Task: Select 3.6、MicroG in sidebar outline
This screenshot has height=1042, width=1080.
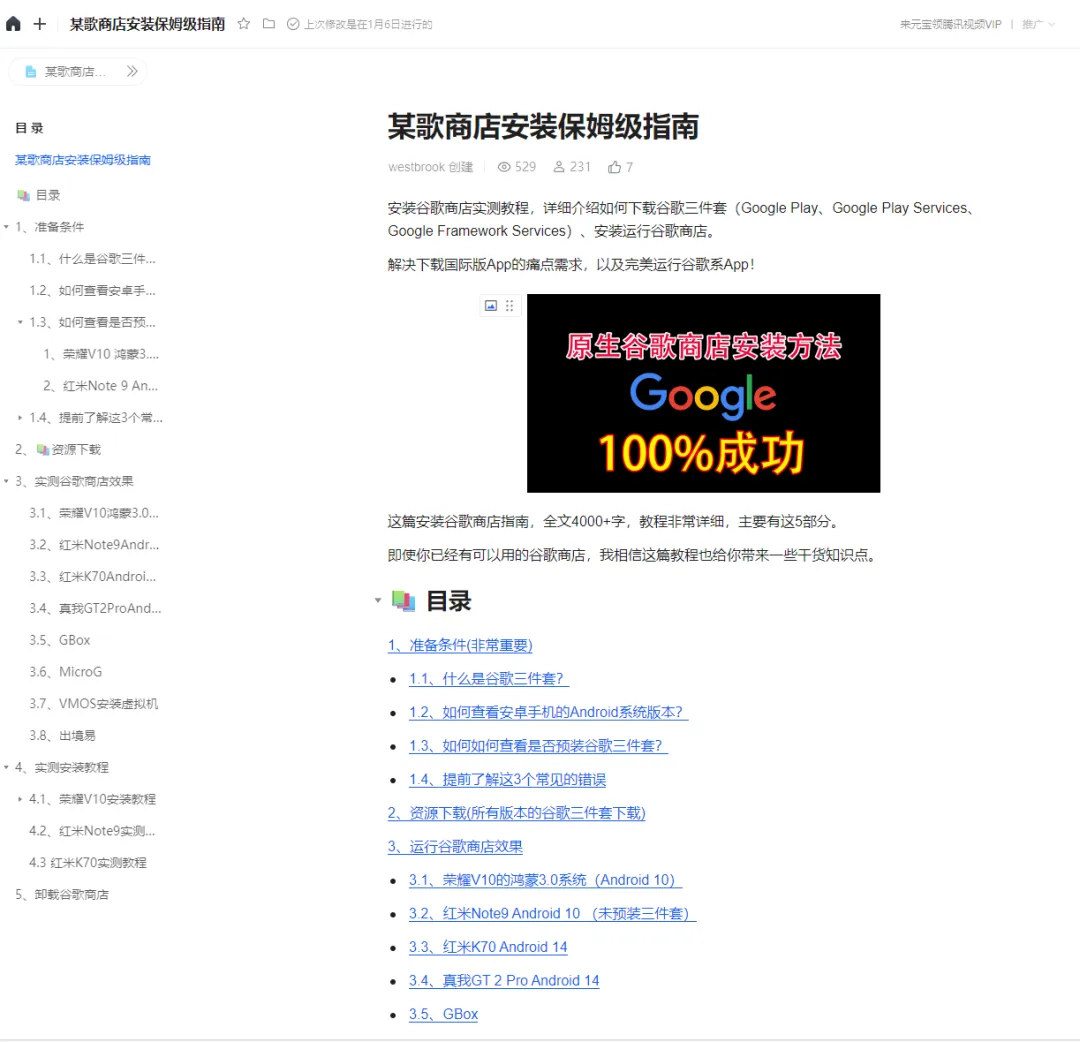Action: pyautogui.click(x=65, y=671)
